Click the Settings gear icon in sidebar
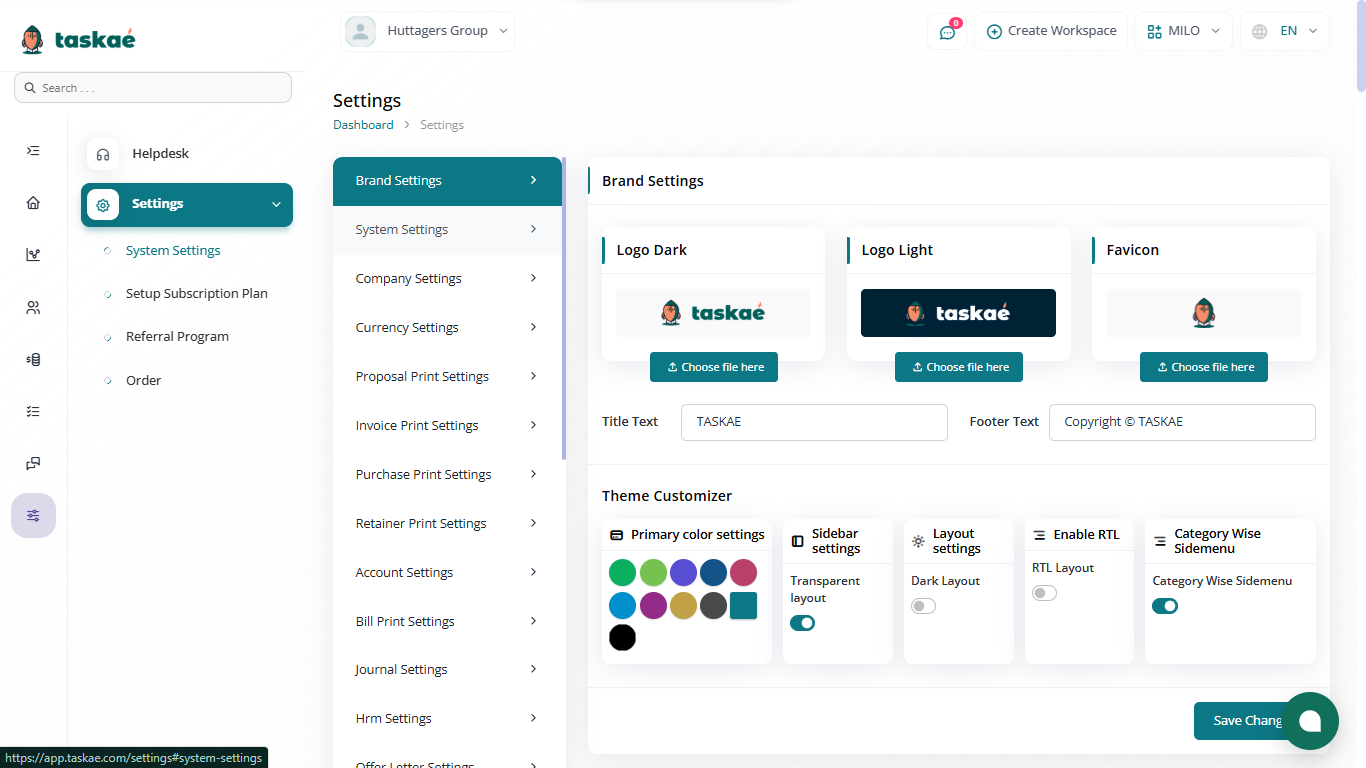The width and height of the screenshot is (1366, 768). [103, 204]
